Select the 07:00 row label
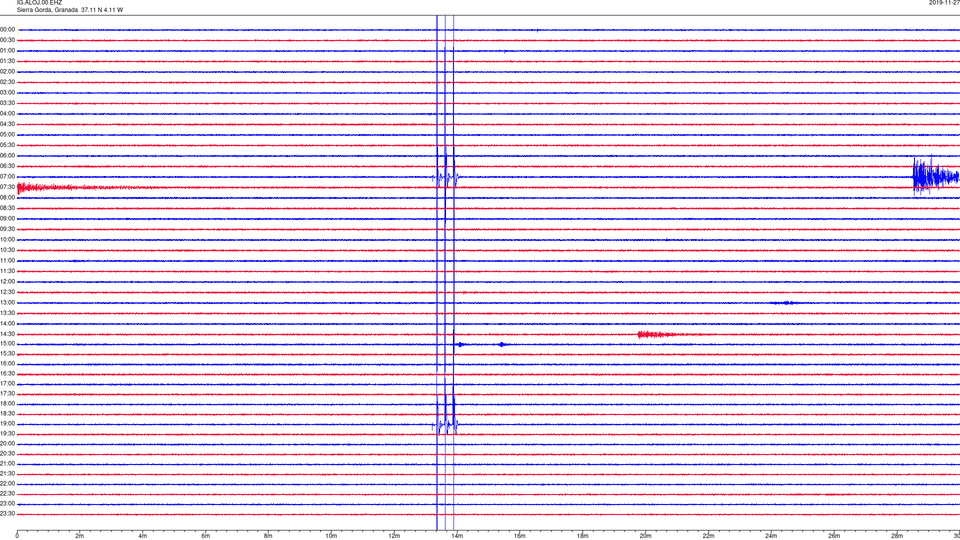This screenshot has width=960, height=540. point(7,177)
